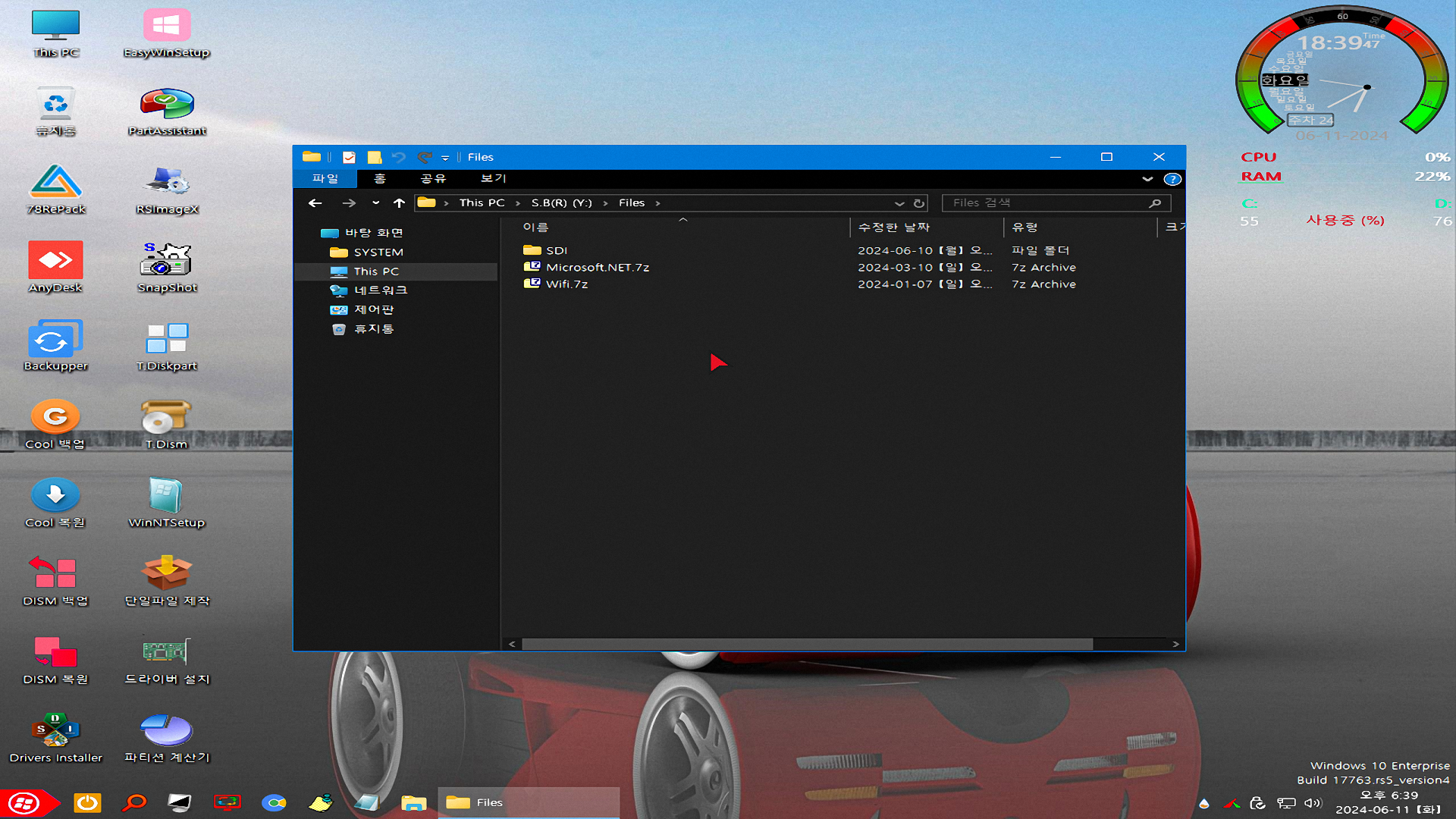
Task: Go forward with the forward arrow
Action: [348, 202]
